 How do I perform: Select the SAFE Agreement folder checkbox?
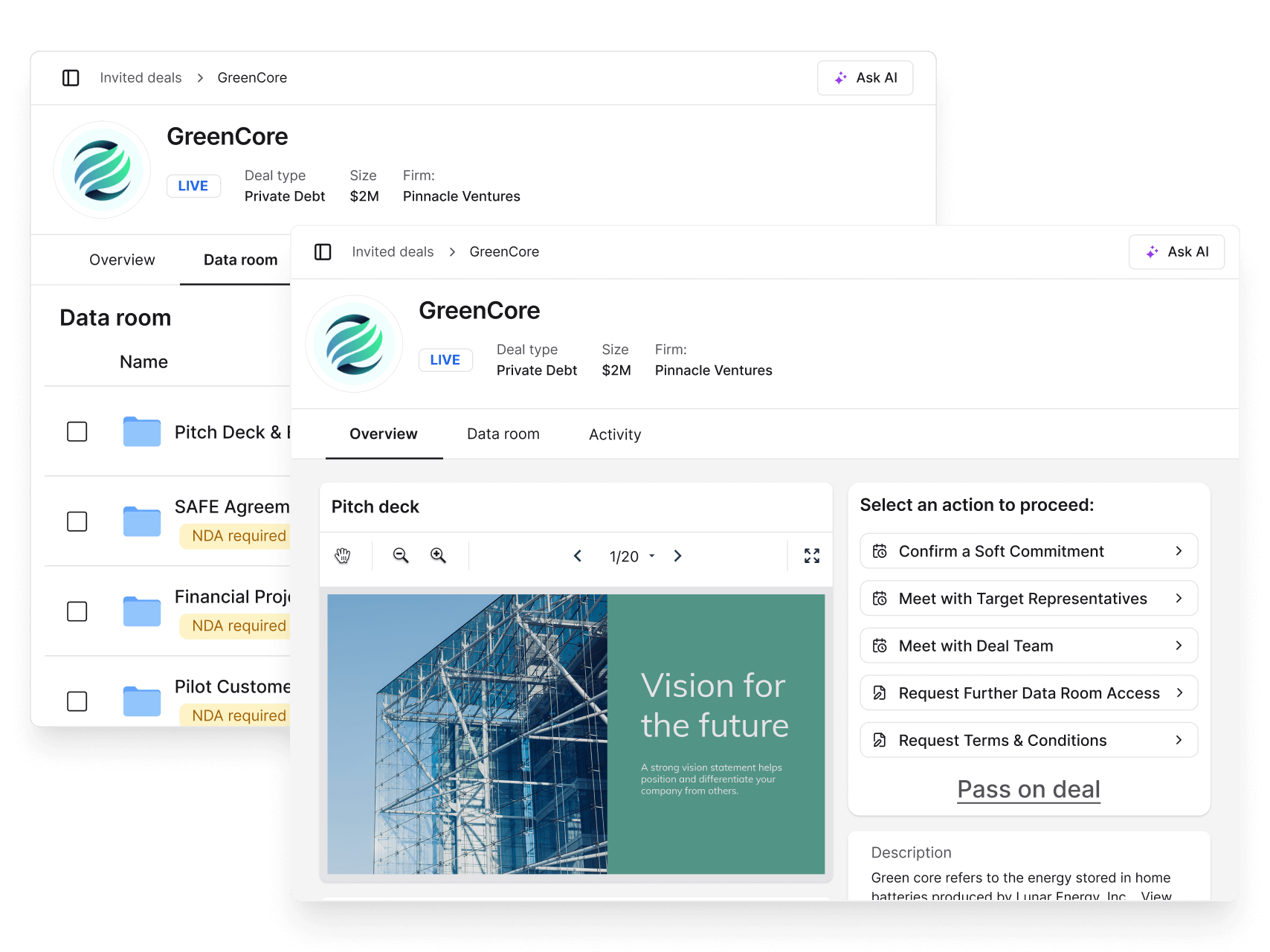point(77,521)
